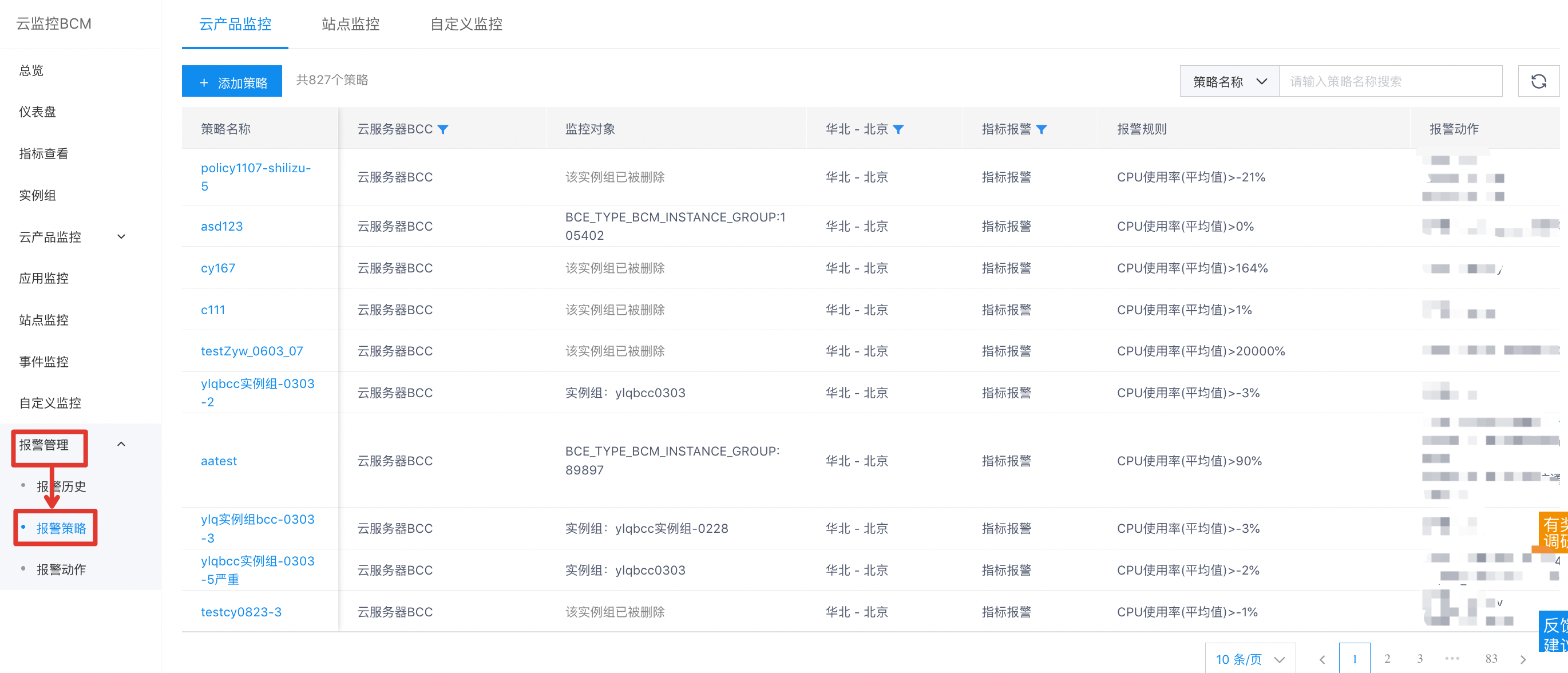The height and width of the screenshot is (673, 1568).
Task: Open filter icon on 指标报警 column
Action: coord(1041,129)
